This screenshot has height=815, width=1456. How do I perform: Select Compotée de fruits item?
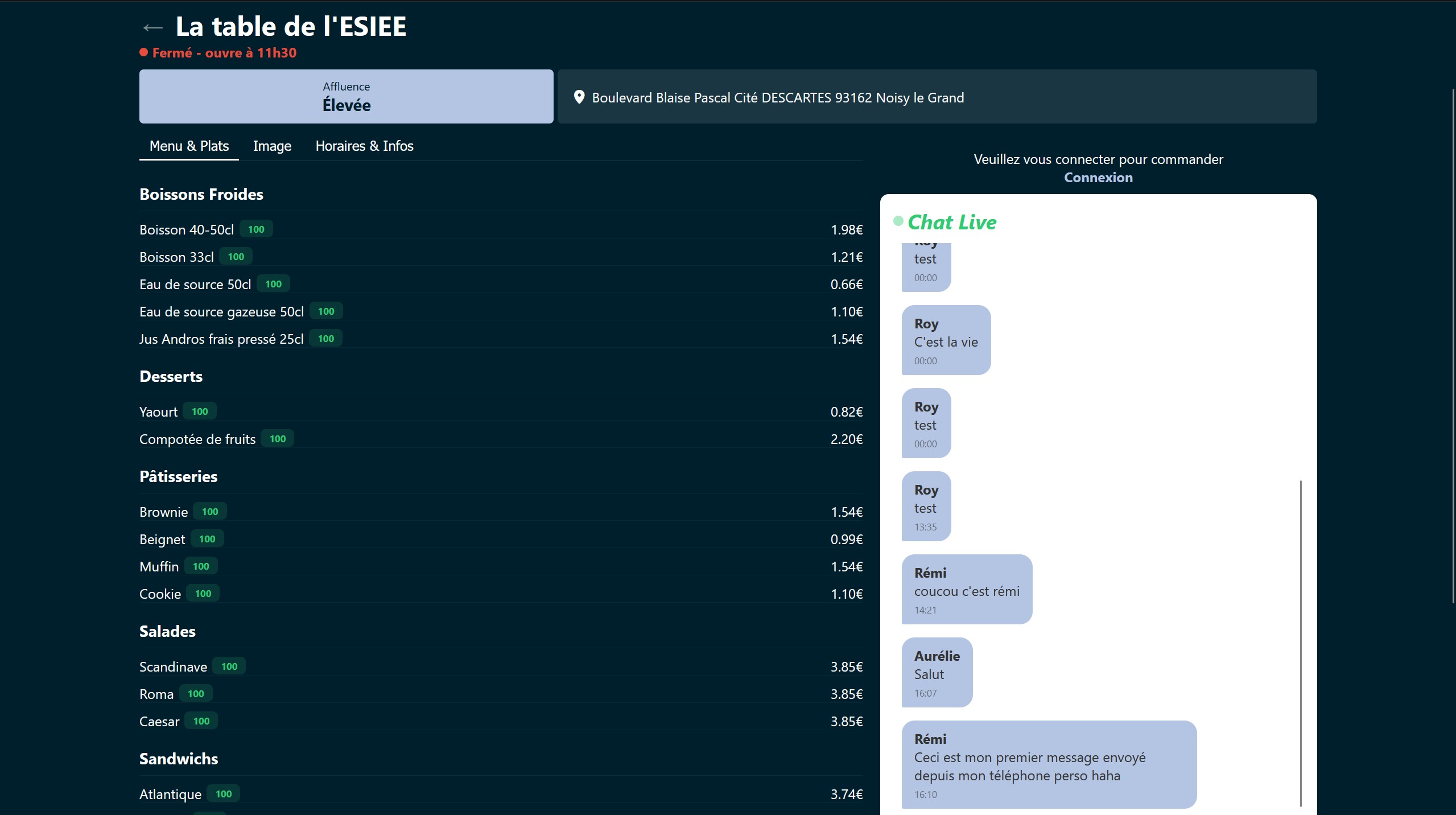click(x=501, y=439)
